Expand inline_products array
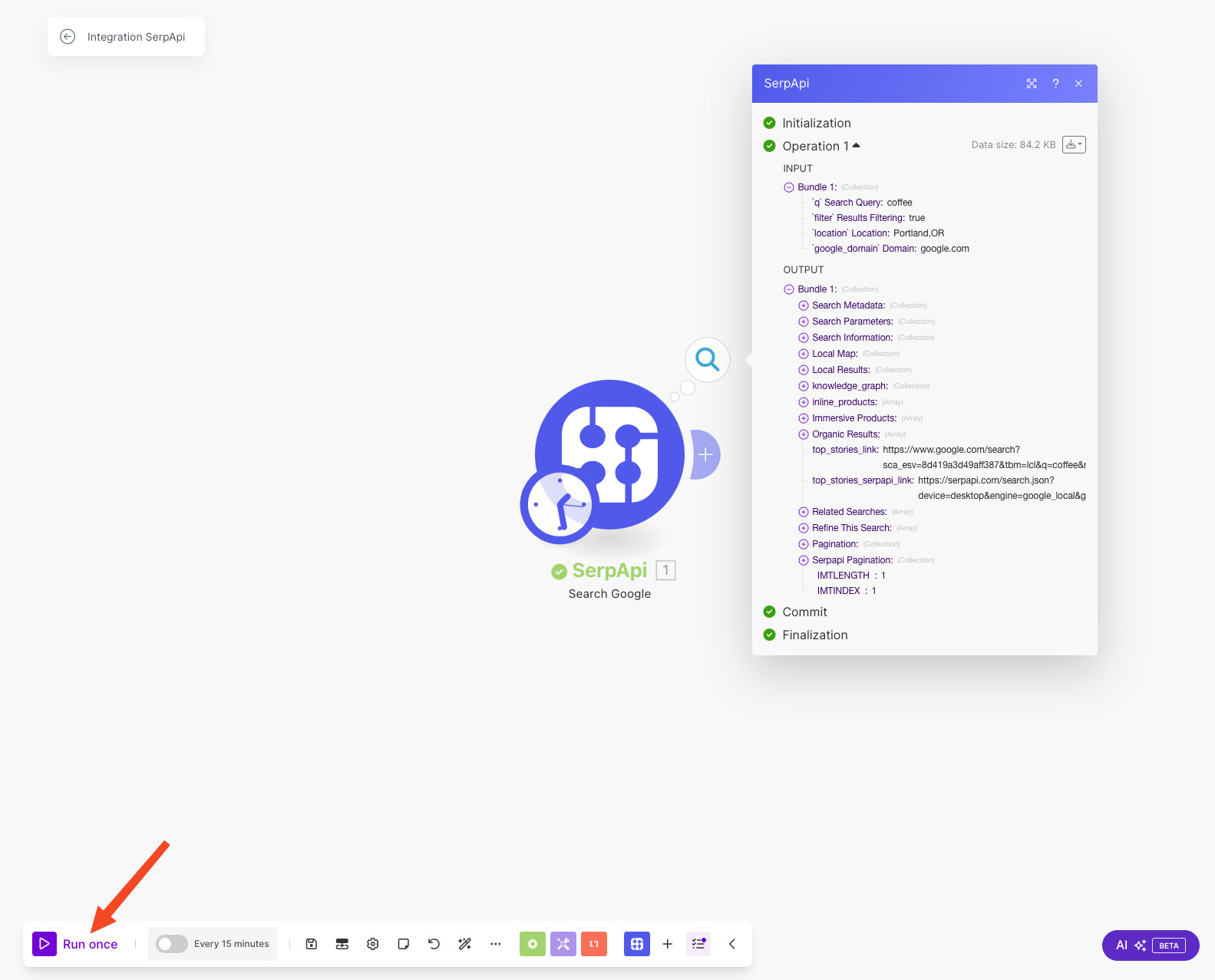The width and height of the screenshot is (1215, 980). [804, 402]
